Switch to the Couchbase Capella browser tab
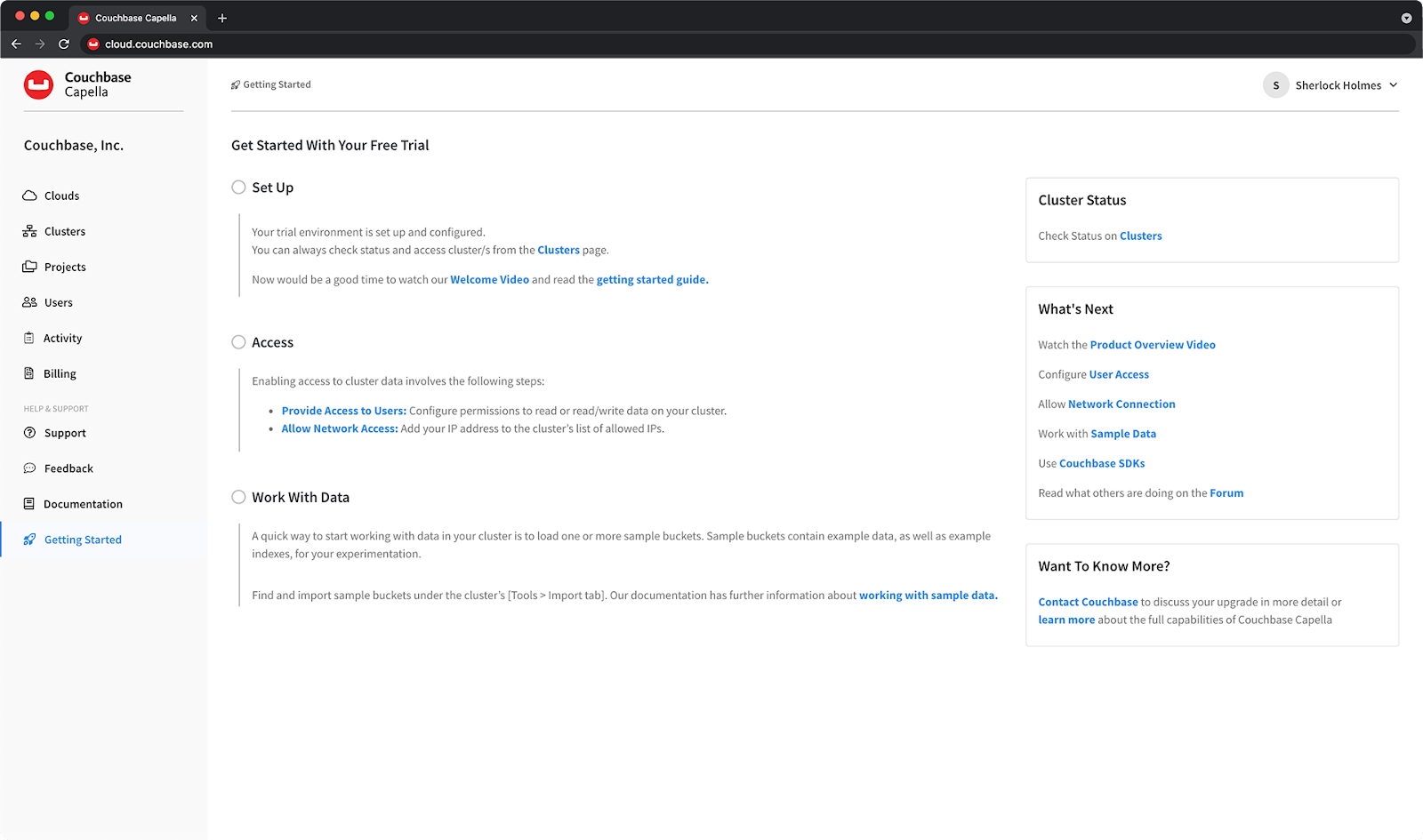 (x=133, y=18)
